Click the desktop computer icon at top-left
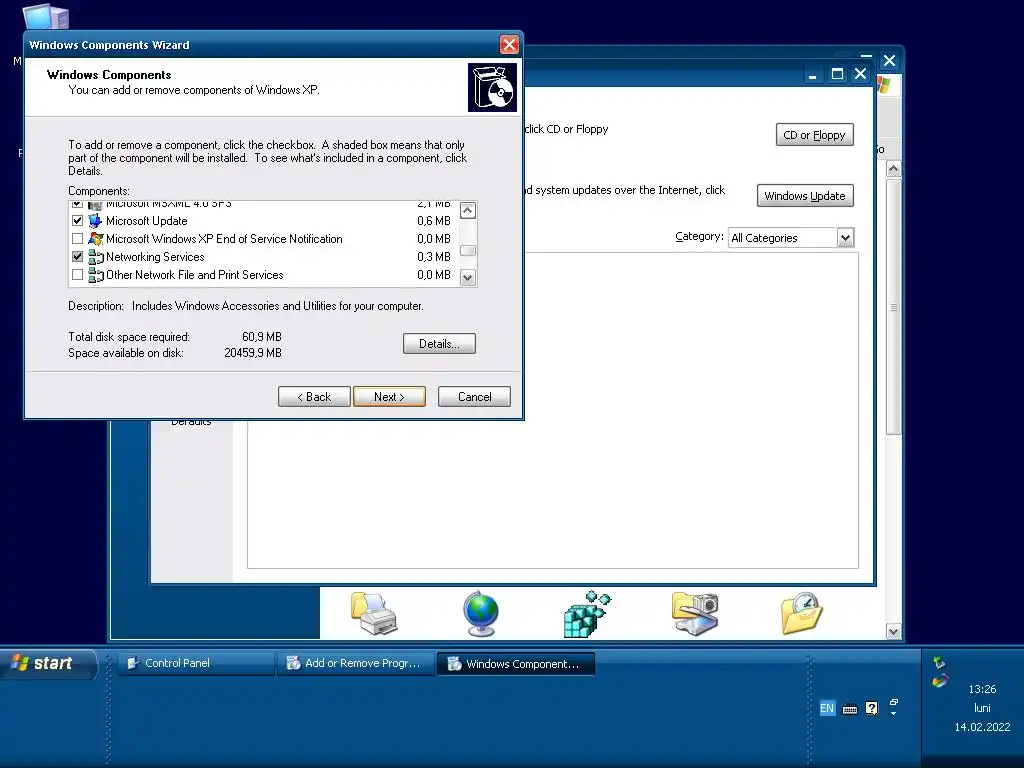Screen dimensions: 1024x768 (x=45, y=17)
